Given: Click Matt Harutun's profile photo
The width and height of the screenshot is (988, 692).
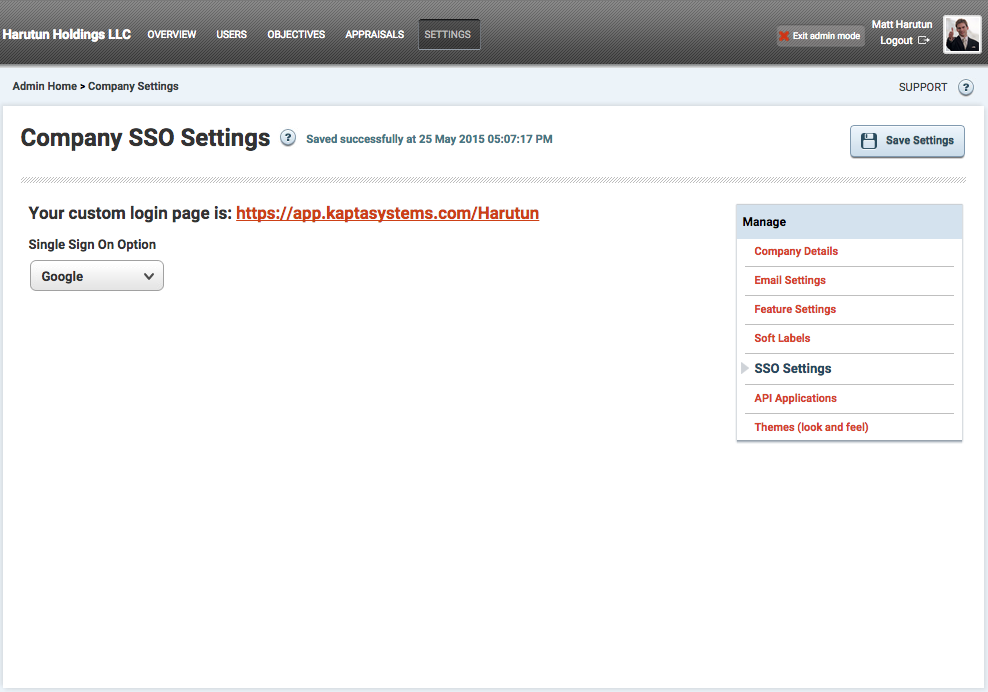Looking at the screenshot, I should click(962, 35).
